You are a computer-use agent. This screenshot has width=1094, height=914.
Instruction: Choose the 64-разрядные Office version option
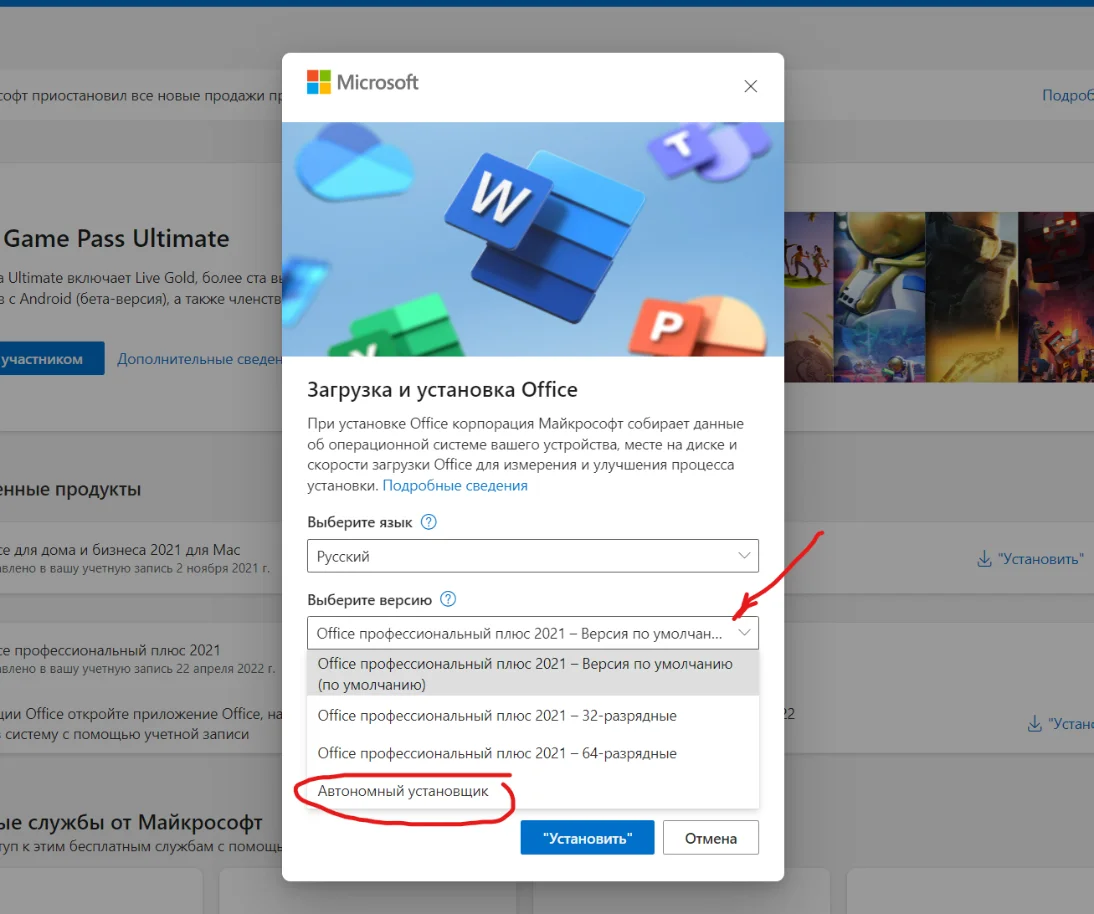[497, 753]
